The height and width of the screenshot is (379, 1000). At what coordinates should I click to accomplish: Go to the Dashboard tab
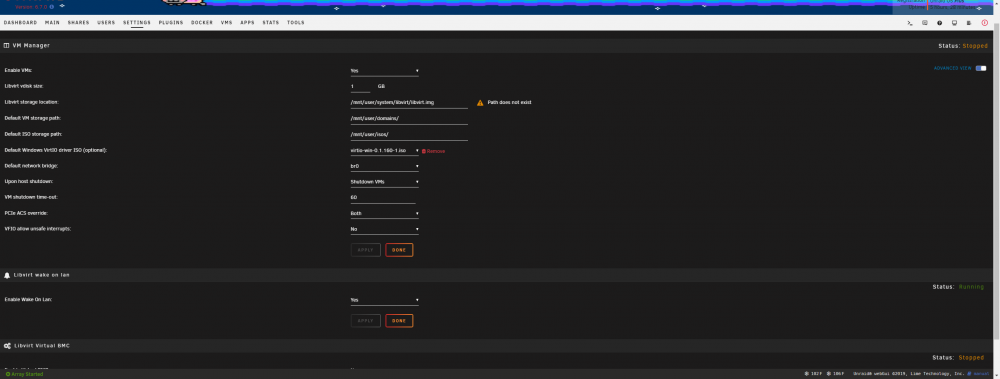[x=20, y=22]
